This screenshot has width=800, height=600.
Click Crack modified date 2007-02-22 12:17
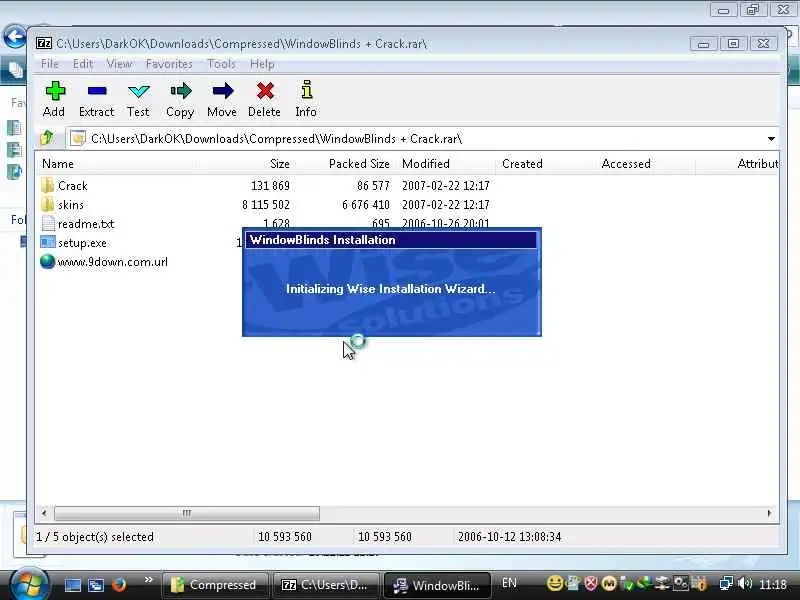(x=445, y=186)
